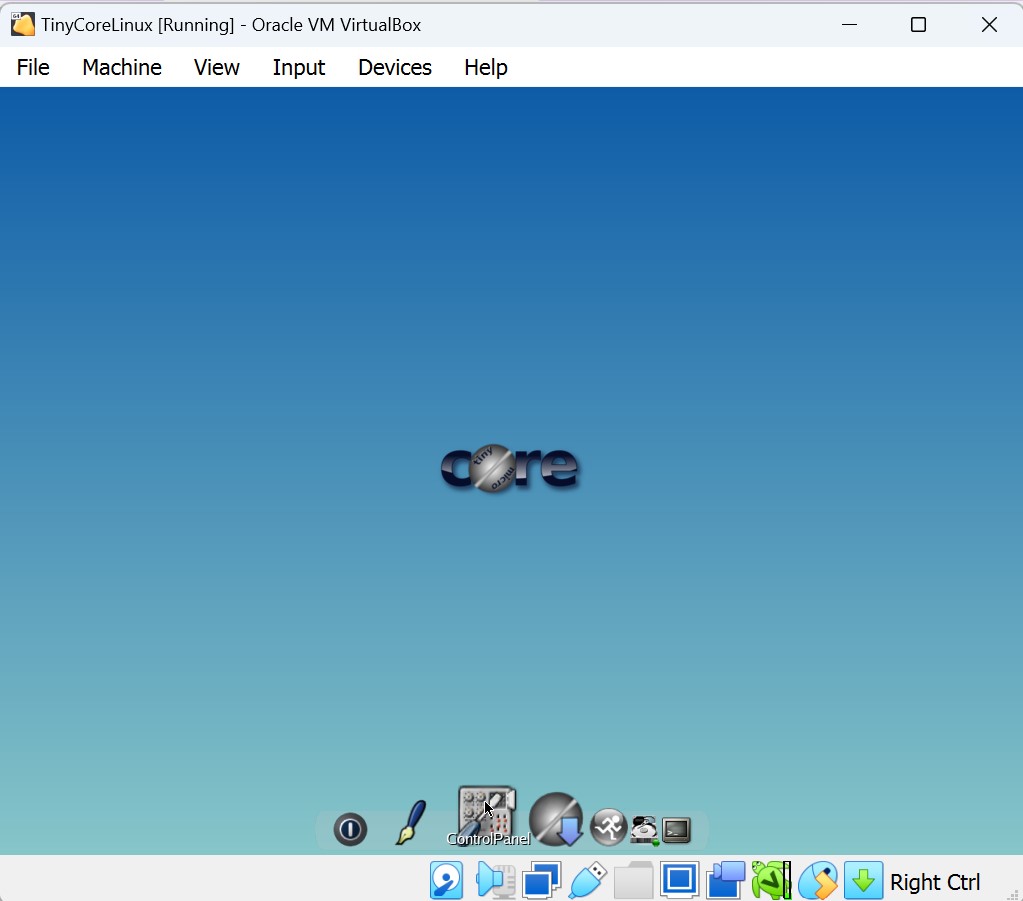
Task: Open the View menu
Action: click(217, 67)
